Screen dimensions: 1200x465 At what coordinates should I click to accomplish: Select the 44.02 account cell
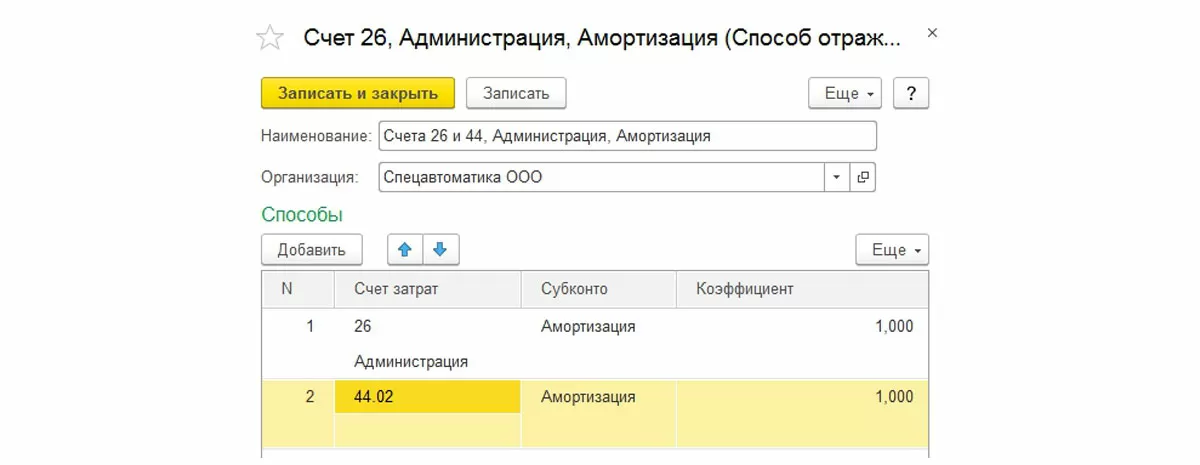(x=428, y=397)
